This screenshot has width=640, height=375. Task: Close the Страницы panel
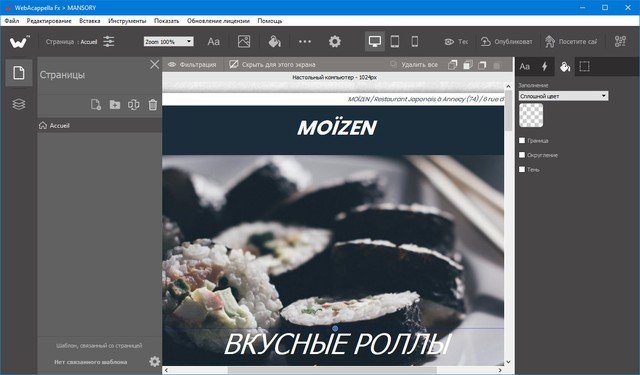coord(154,64)
